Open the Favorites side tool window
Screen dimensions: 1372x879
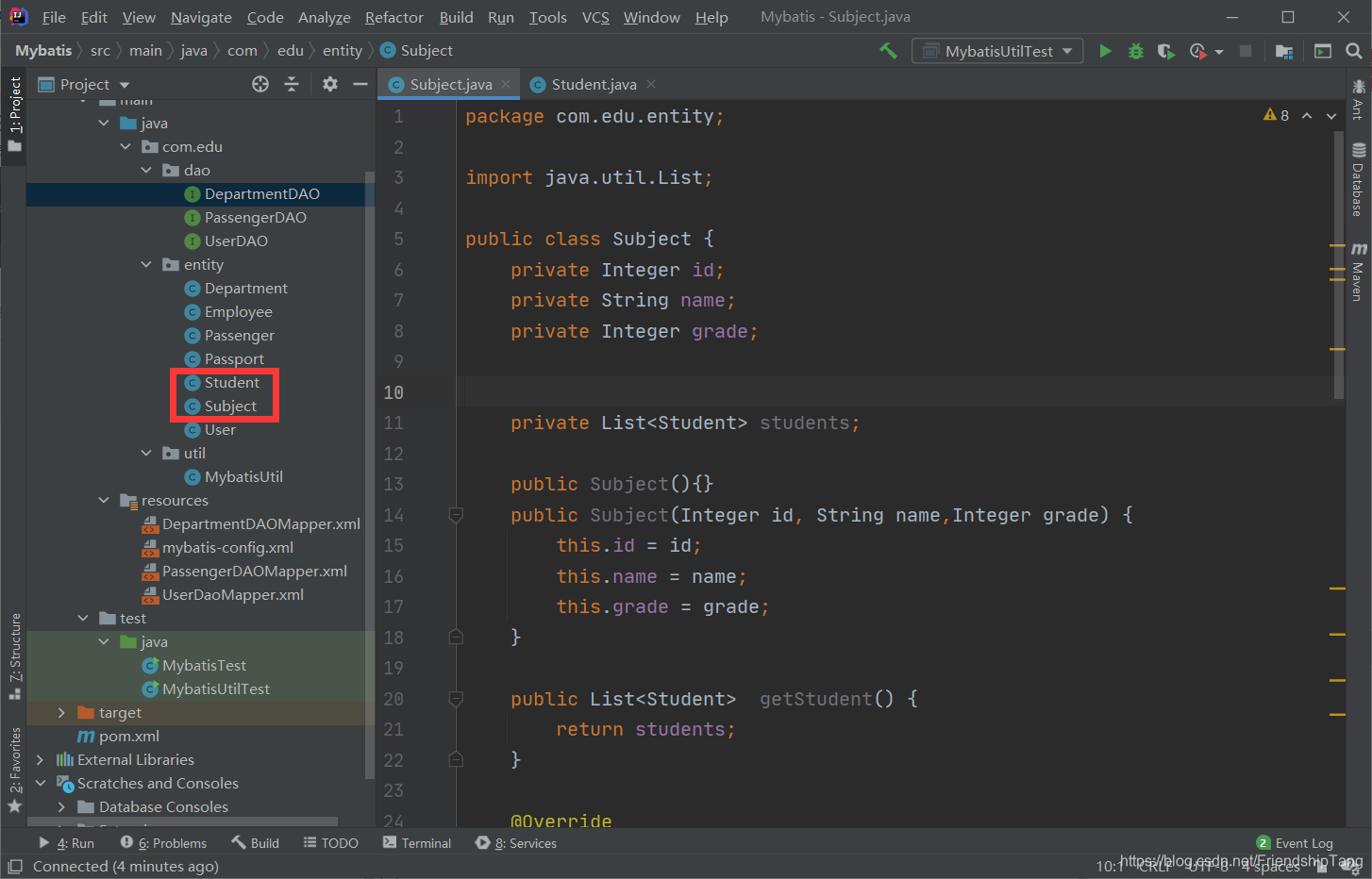click(14, 770)
